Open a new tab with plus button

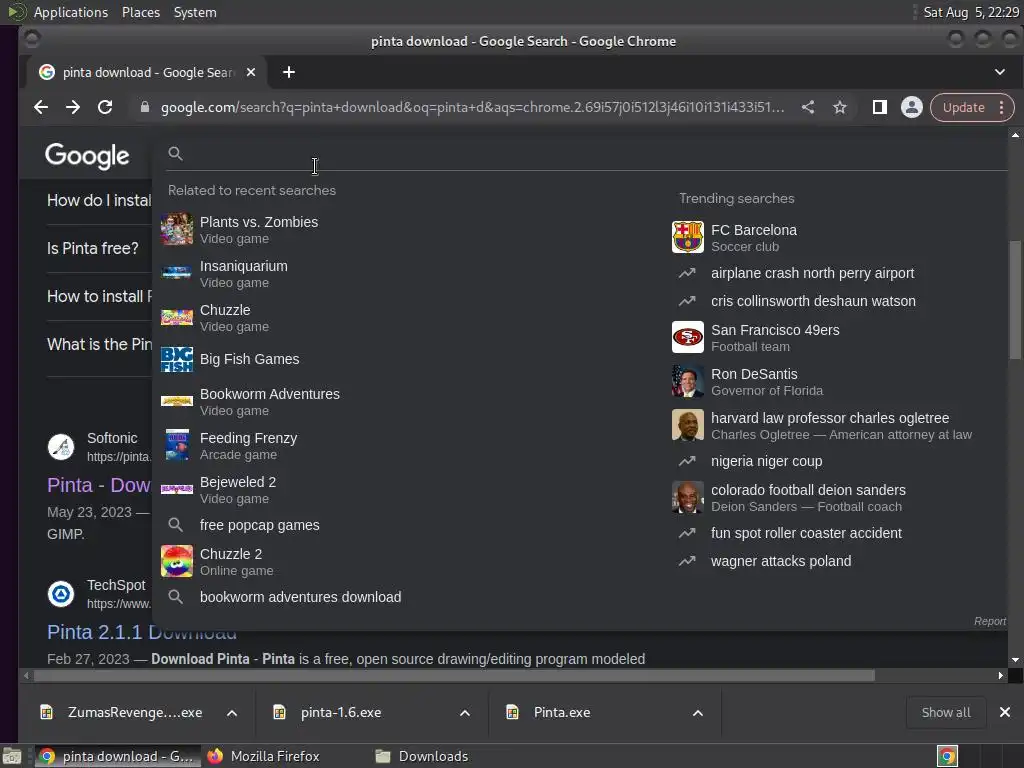point(289,72)
